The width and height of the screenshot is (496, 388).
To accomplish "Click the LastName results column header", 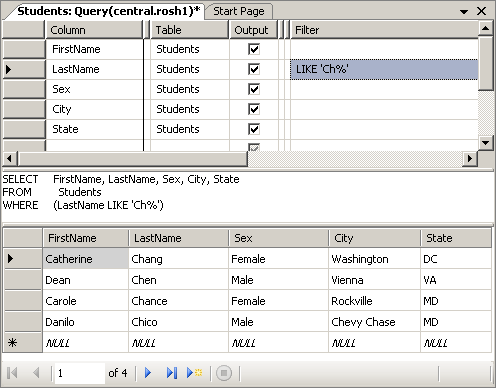I will [x=178, y=238].
